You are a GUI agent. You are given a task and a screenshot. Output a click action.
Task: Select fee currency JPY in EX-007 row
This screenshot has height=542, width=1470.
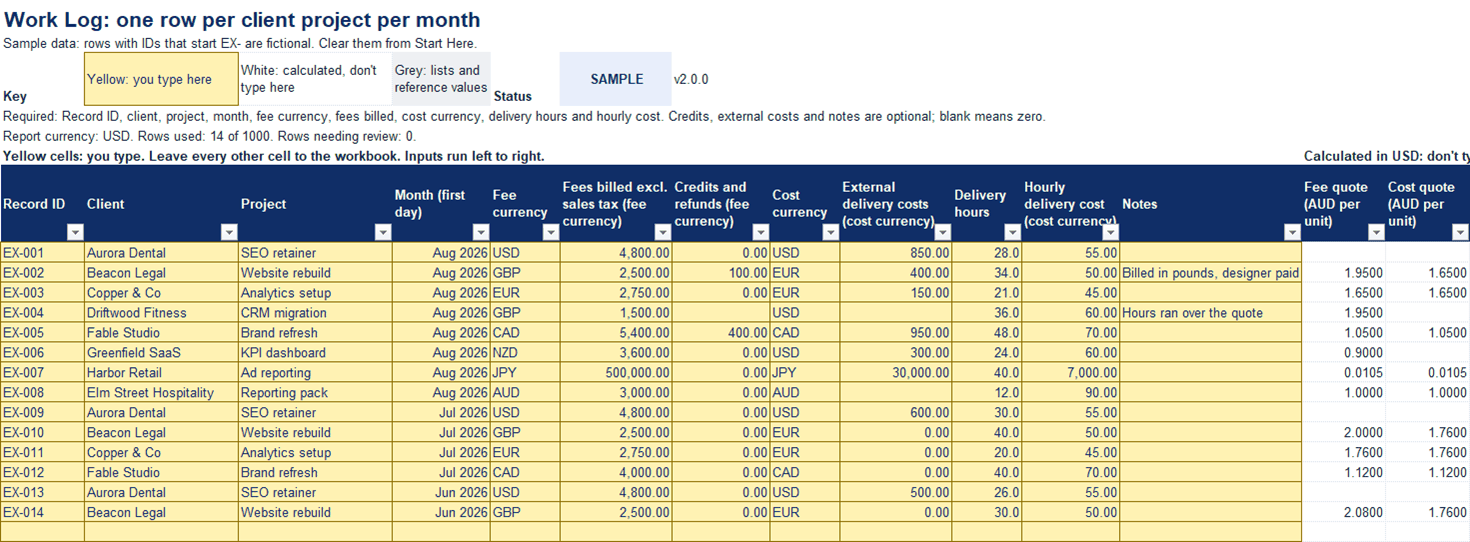[x=525, y=373]
